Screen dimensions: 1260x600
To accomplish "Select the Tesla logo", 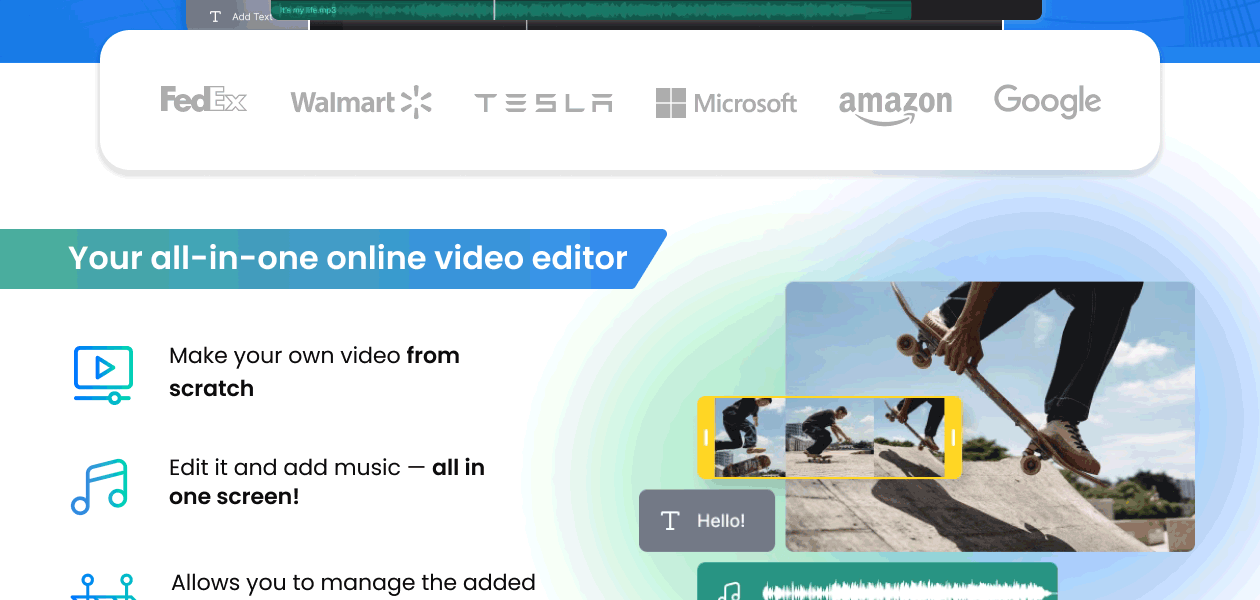I will coord(543,102).
